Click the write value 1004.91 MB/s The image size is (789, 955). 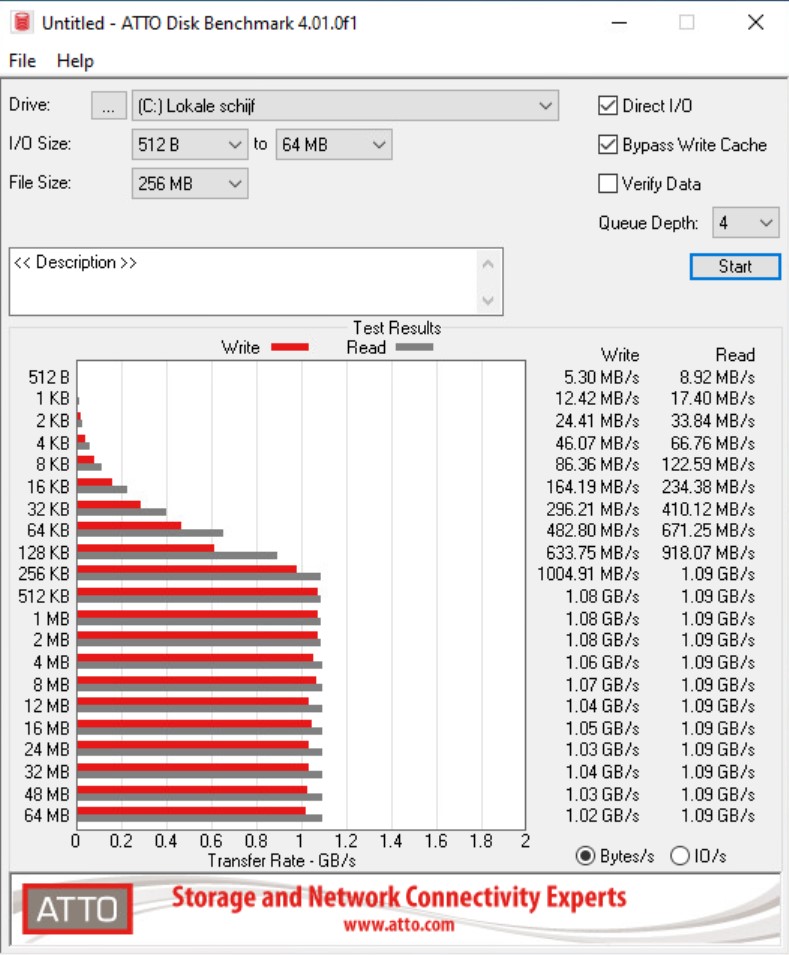[588, 574]
